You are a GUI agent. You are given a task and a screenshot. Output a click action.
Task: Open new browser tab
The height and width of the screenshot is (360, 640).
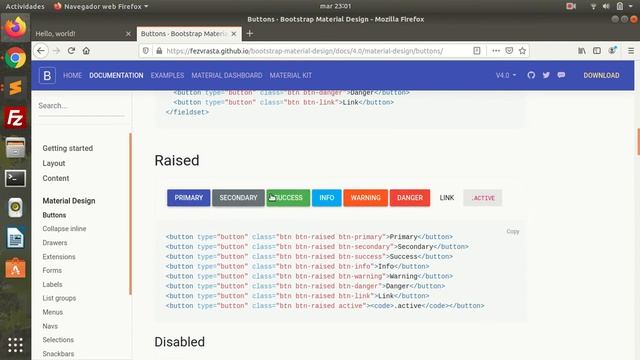pos(250,33)
